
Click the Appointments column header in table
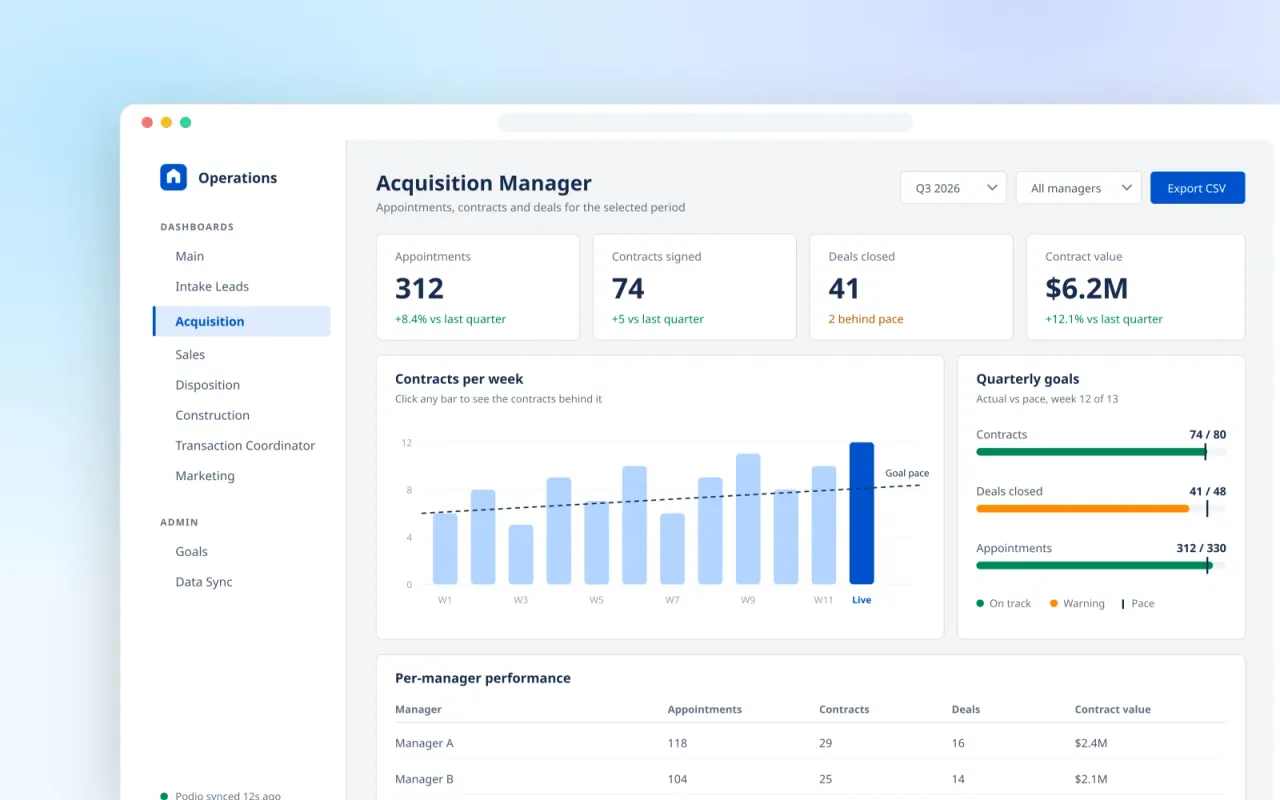click(x=705, y=709)
